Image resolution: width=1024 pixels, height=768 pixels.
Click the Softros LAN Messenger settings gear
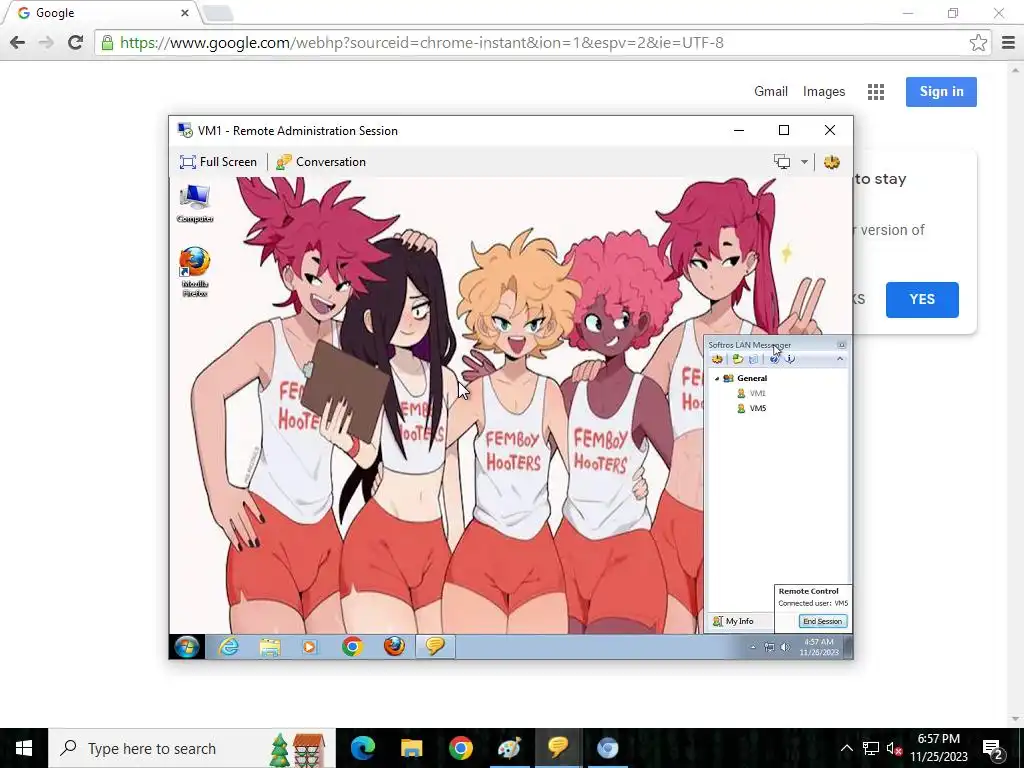click(x=717, y=359)
